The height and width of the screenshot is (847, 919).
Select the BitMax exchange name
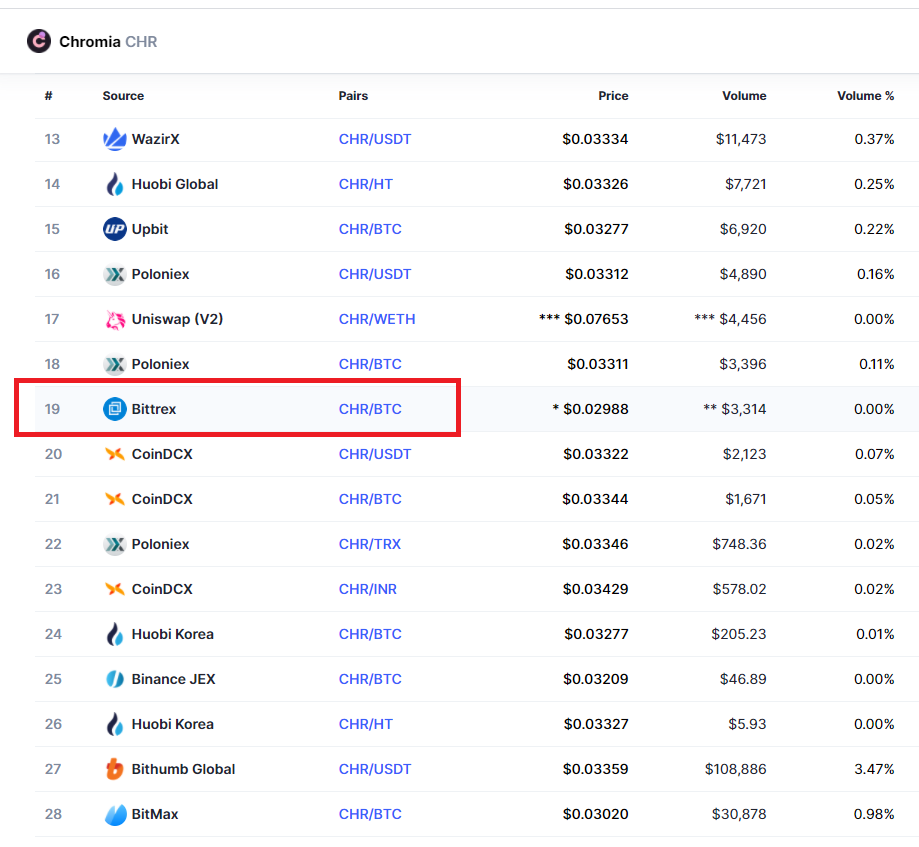pyautogui.click(x=155, y=814)
